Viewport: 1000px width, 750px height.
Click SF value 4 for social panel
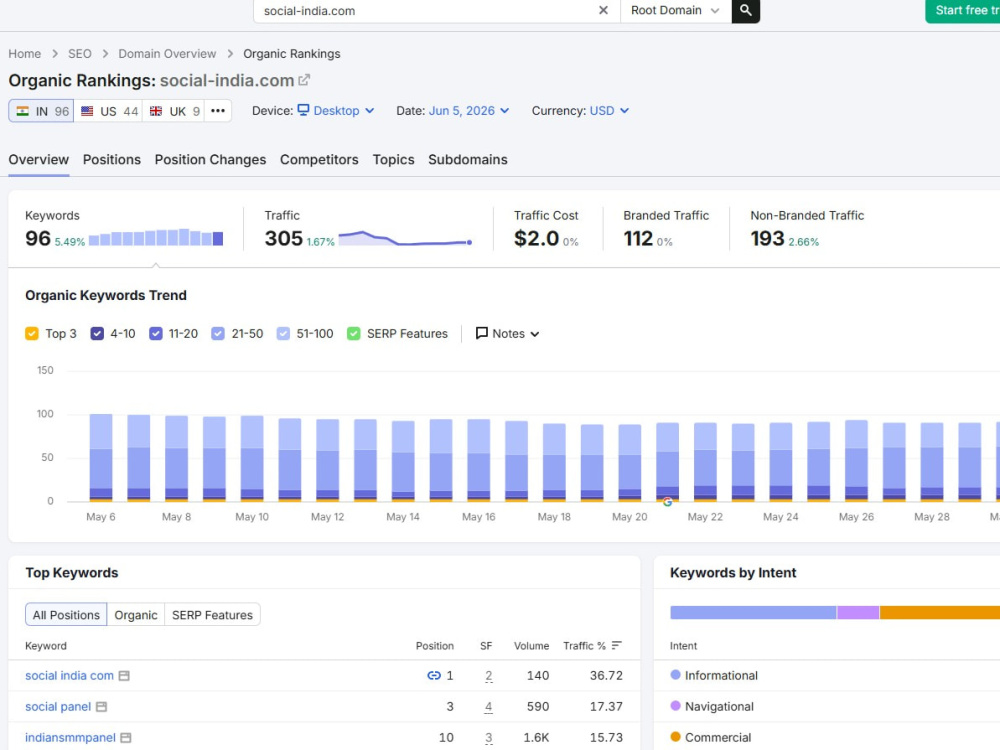489,707
